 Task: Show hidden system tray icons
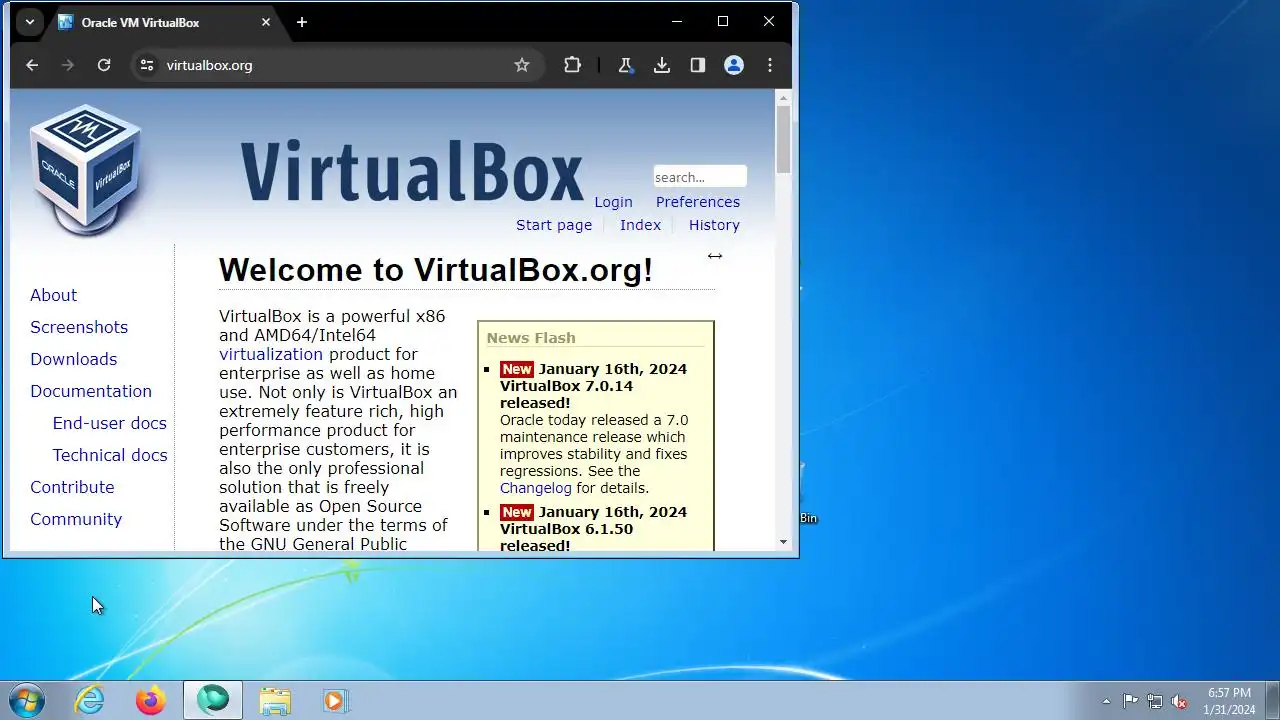pyautogui.click(x=1106, y=701)
